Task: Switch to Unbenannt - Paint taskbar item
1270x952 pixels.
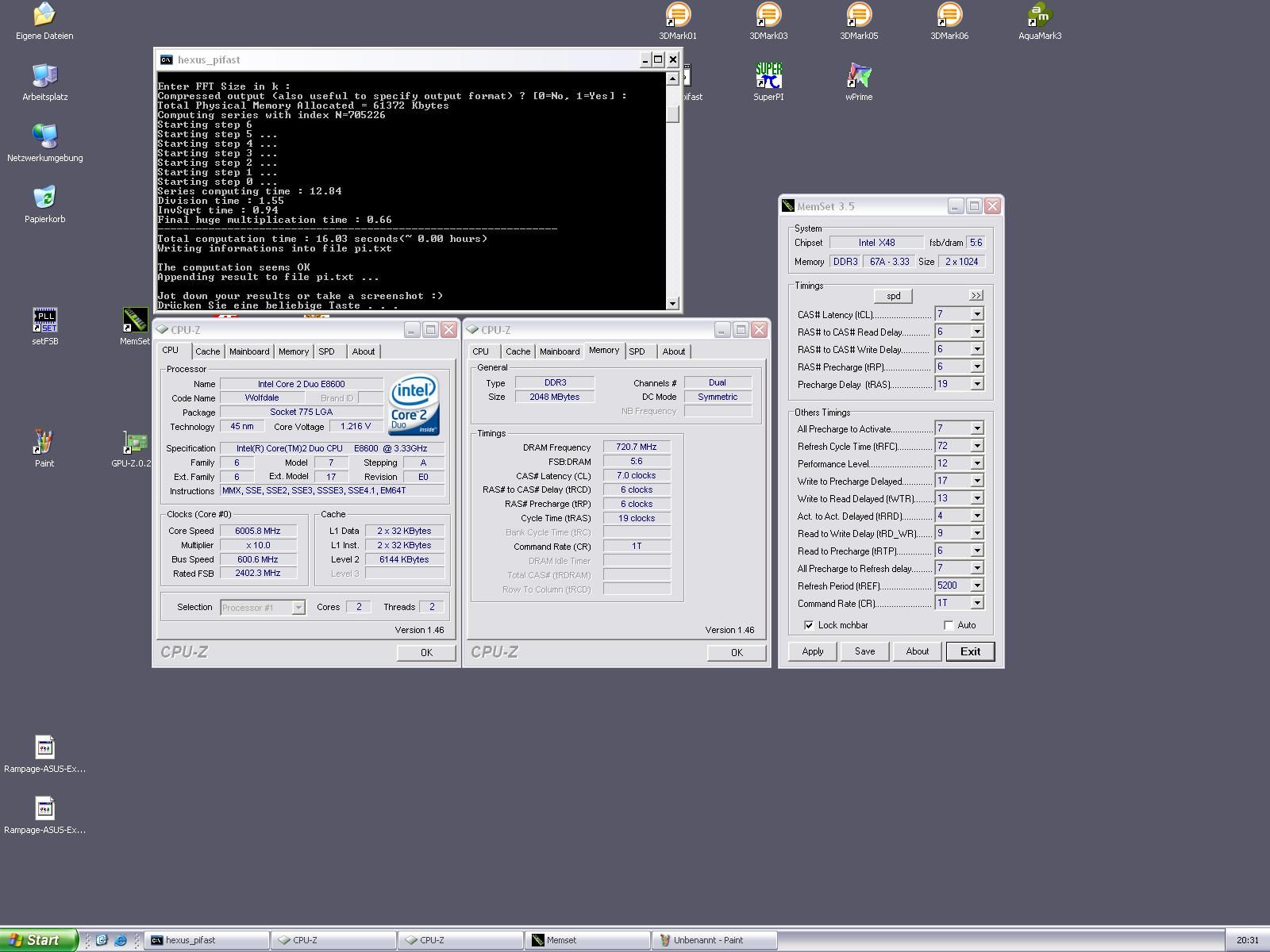Action: point(713,940)
